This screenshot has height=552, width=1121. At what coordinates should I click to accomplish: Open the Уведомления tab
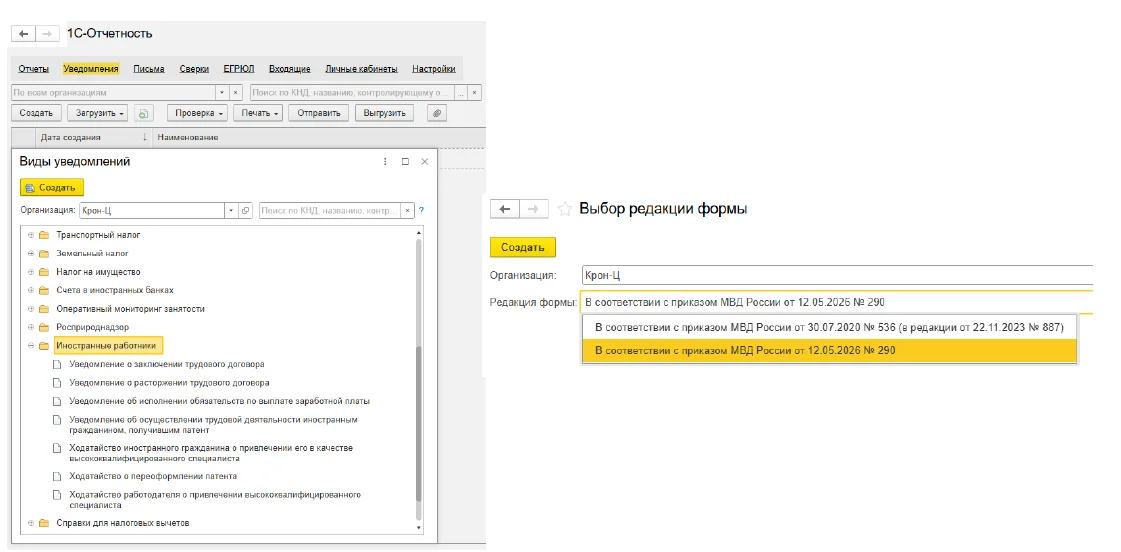tap(91, 69)
